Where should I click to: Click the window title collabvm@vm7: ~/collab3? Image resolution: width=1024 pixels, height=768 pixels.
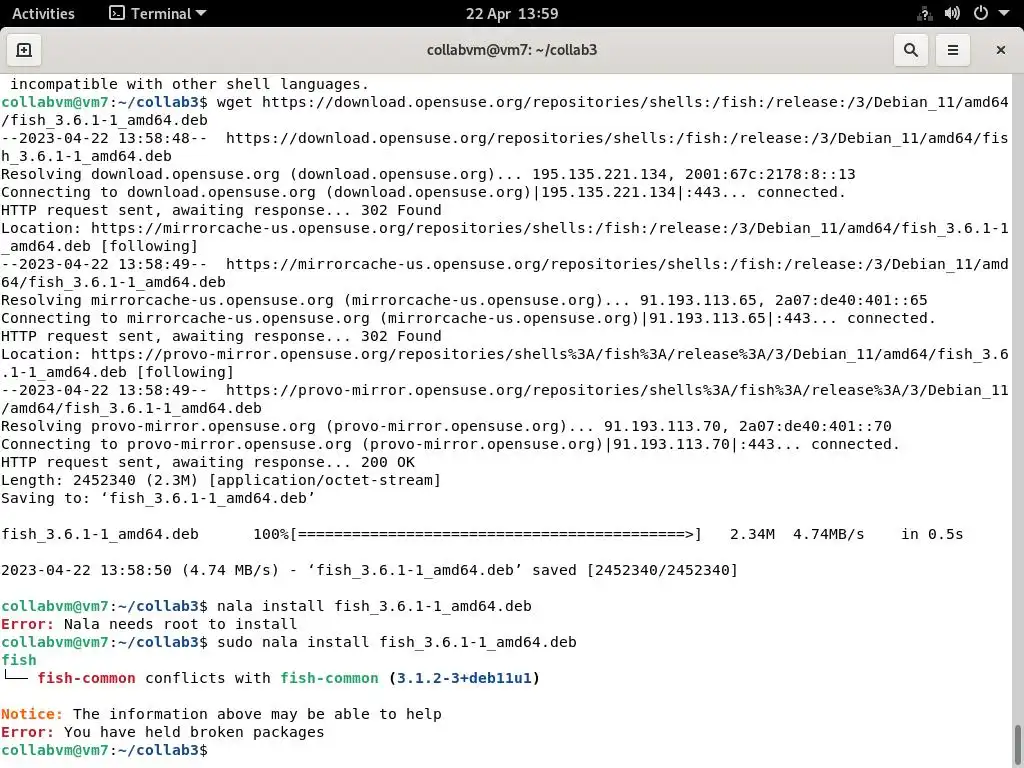point(512,50)
